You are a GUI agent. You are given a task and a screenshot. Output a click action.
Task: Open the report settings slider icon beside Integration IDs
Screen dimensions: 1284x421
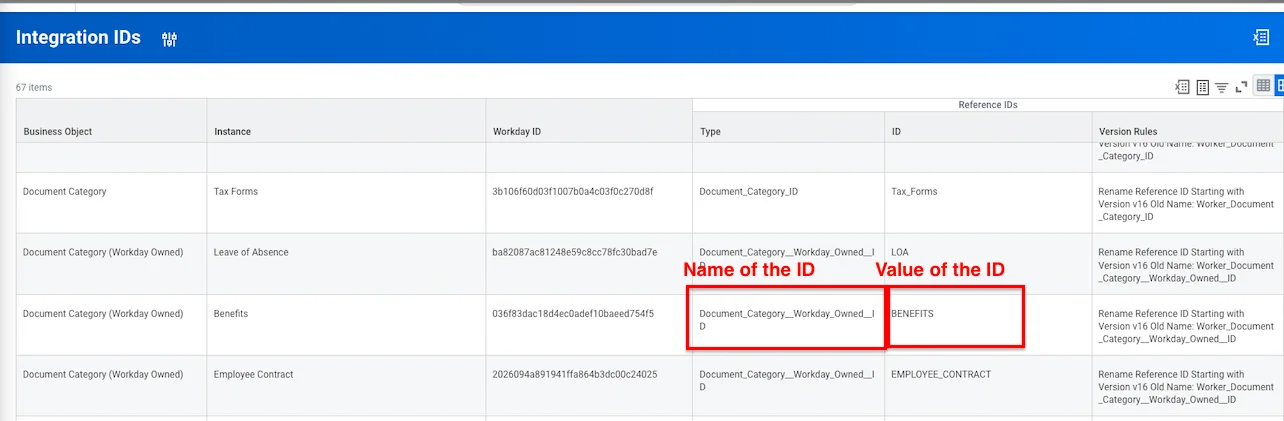tap(169, 39)
